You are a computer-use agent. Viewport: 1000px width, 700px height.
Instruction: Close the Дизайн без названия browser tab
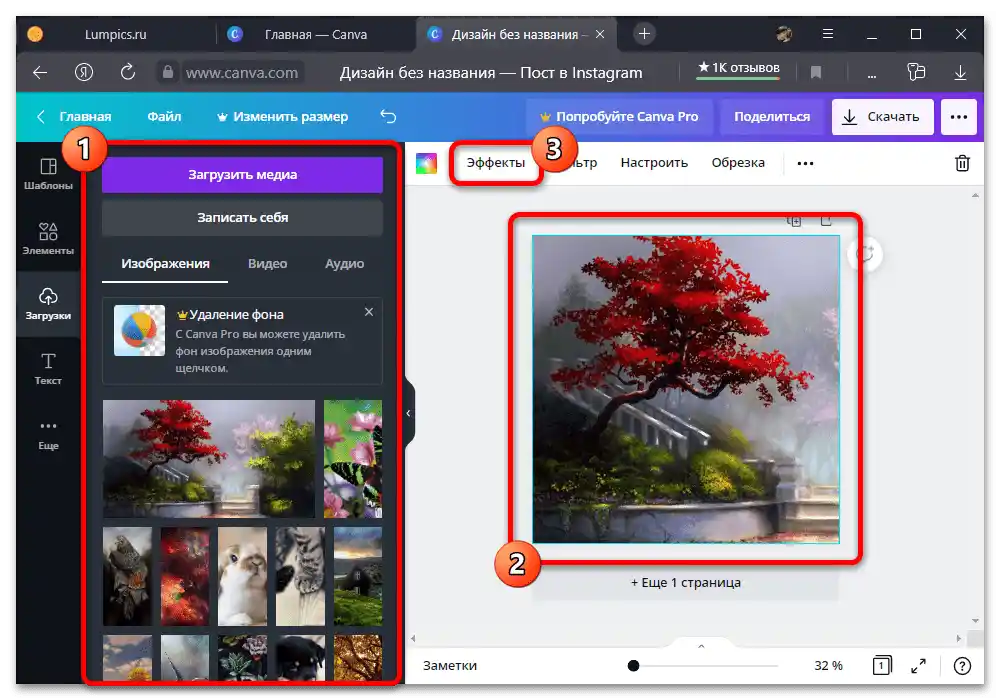click(x=599, y=34)
